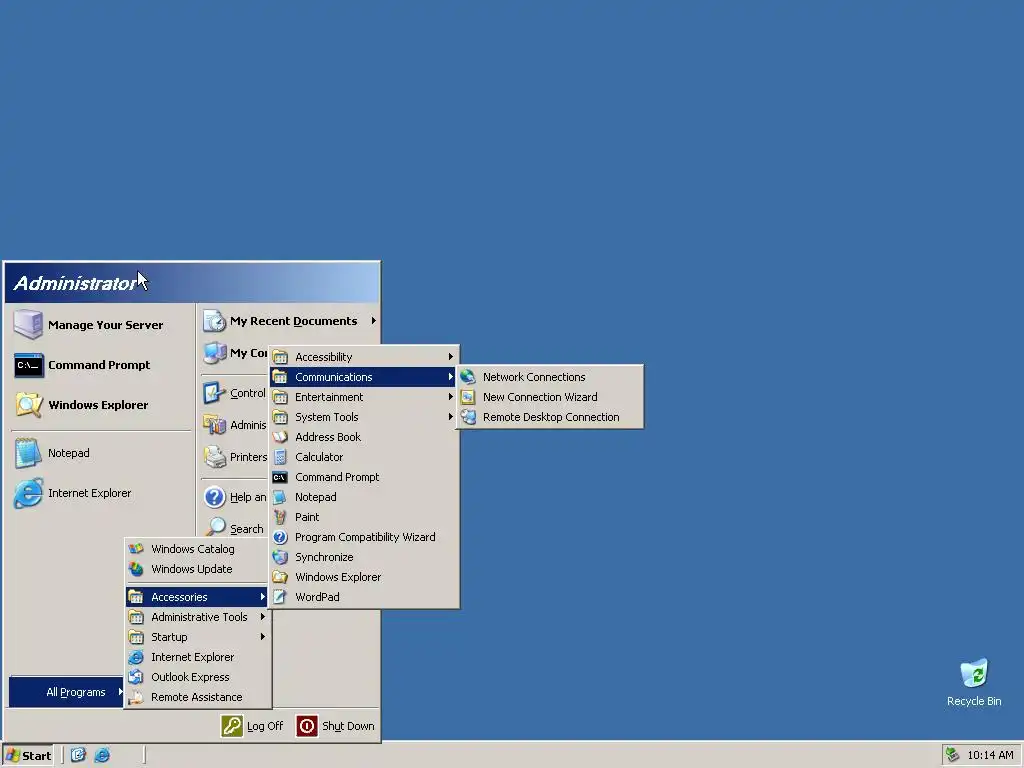Select the Accessibility menu folder

click(x=364, y=357)
